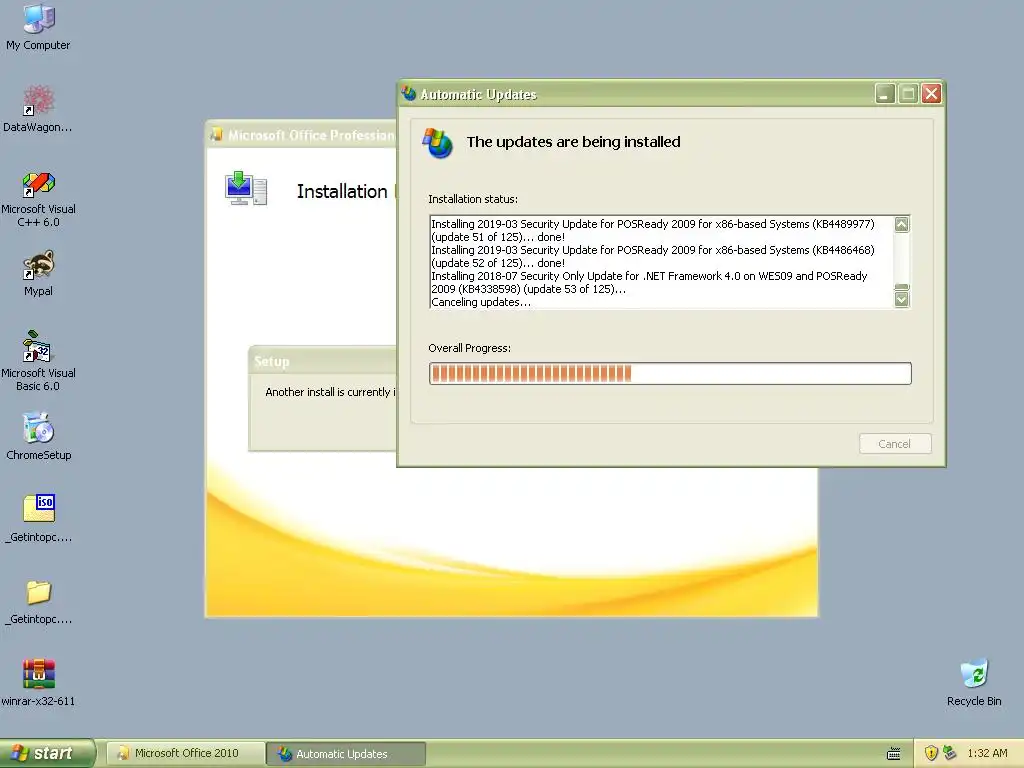Viewport: 1024px width, 768px height.
Task: Click the .NET Framework 4.0 update line
Action: coord(649,283)
